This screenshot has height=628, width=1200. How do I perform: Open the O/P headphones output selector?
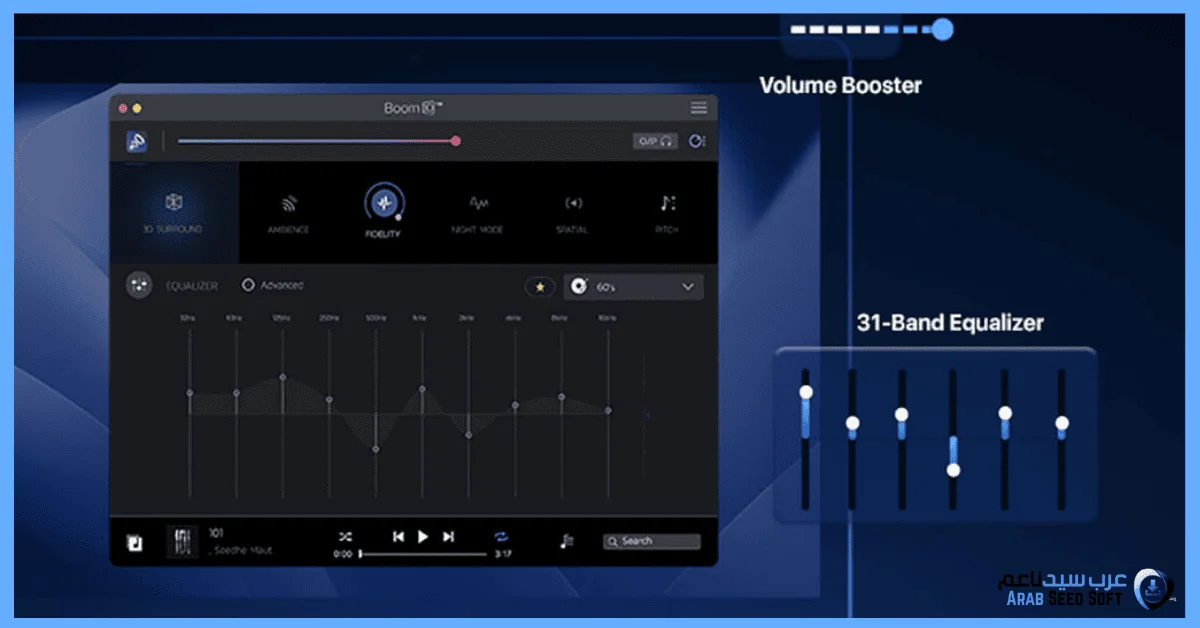(655, 141)
